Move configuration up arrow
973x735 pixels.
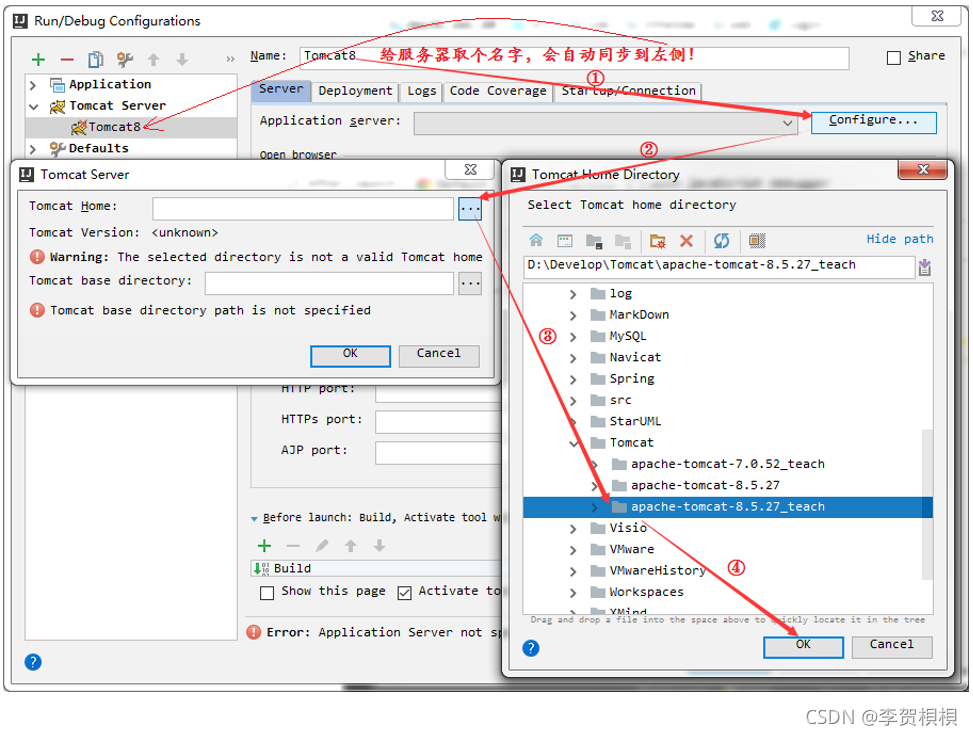[153, 60]
